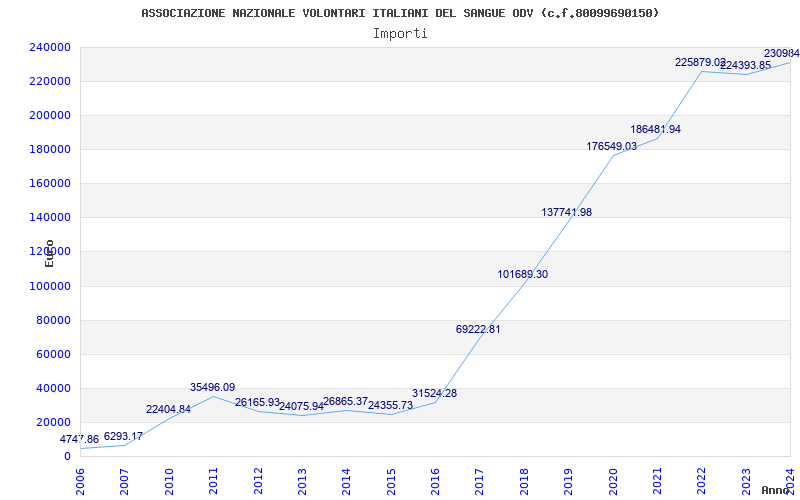Click the data label 186481.94
Viewport: 800px width, 500px height.
[656, 130]
